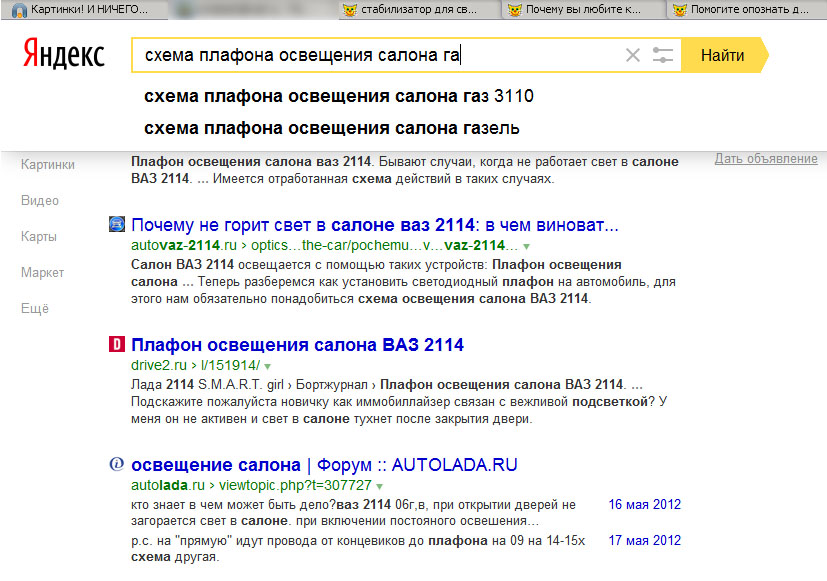The image size is (827, 581).
Task: Click the Yandex logo
Action: click(x=64, y=55)
